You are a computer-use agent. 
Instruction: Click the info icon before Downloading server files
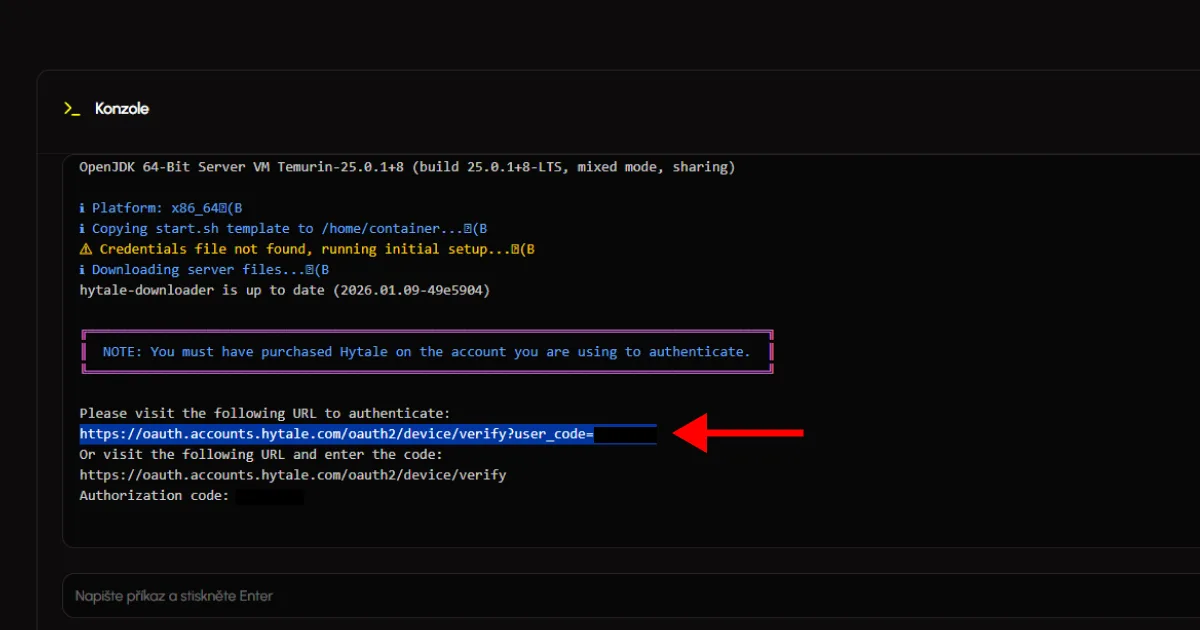coord(82,270)
